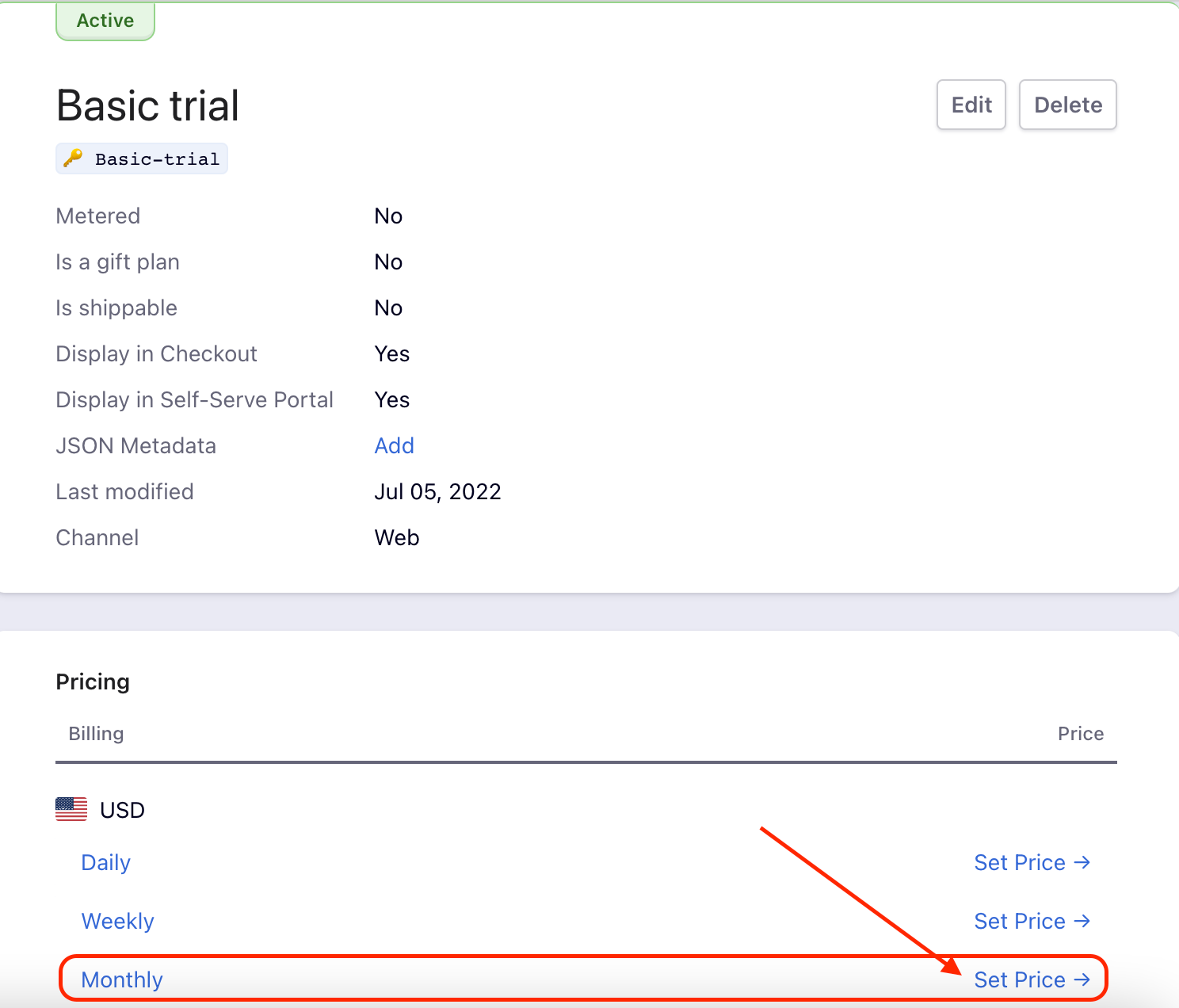
Task: Click the Set Price text for Monthly
Action: [1019, 979]
